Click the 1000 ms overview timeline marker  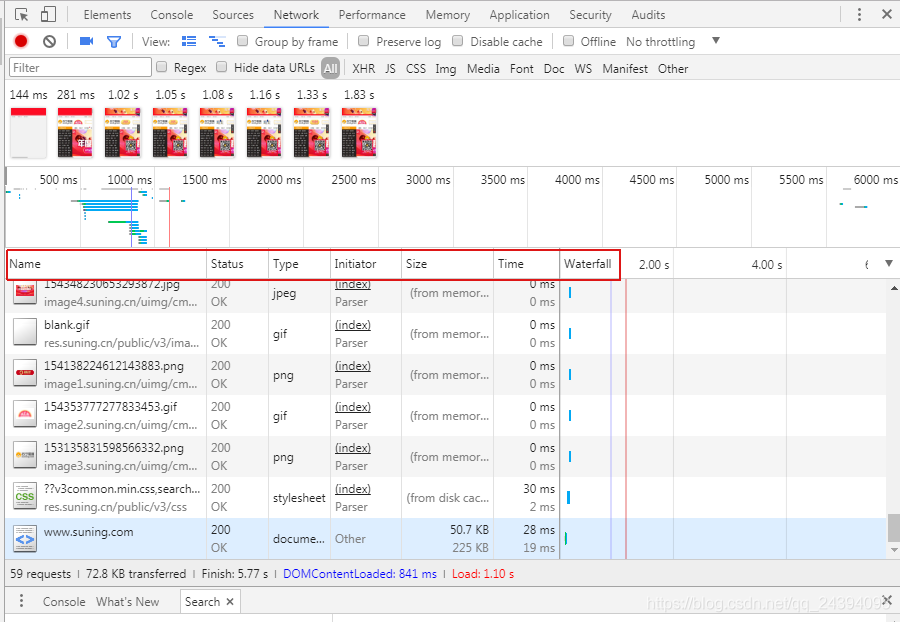[x=129, y=180]
